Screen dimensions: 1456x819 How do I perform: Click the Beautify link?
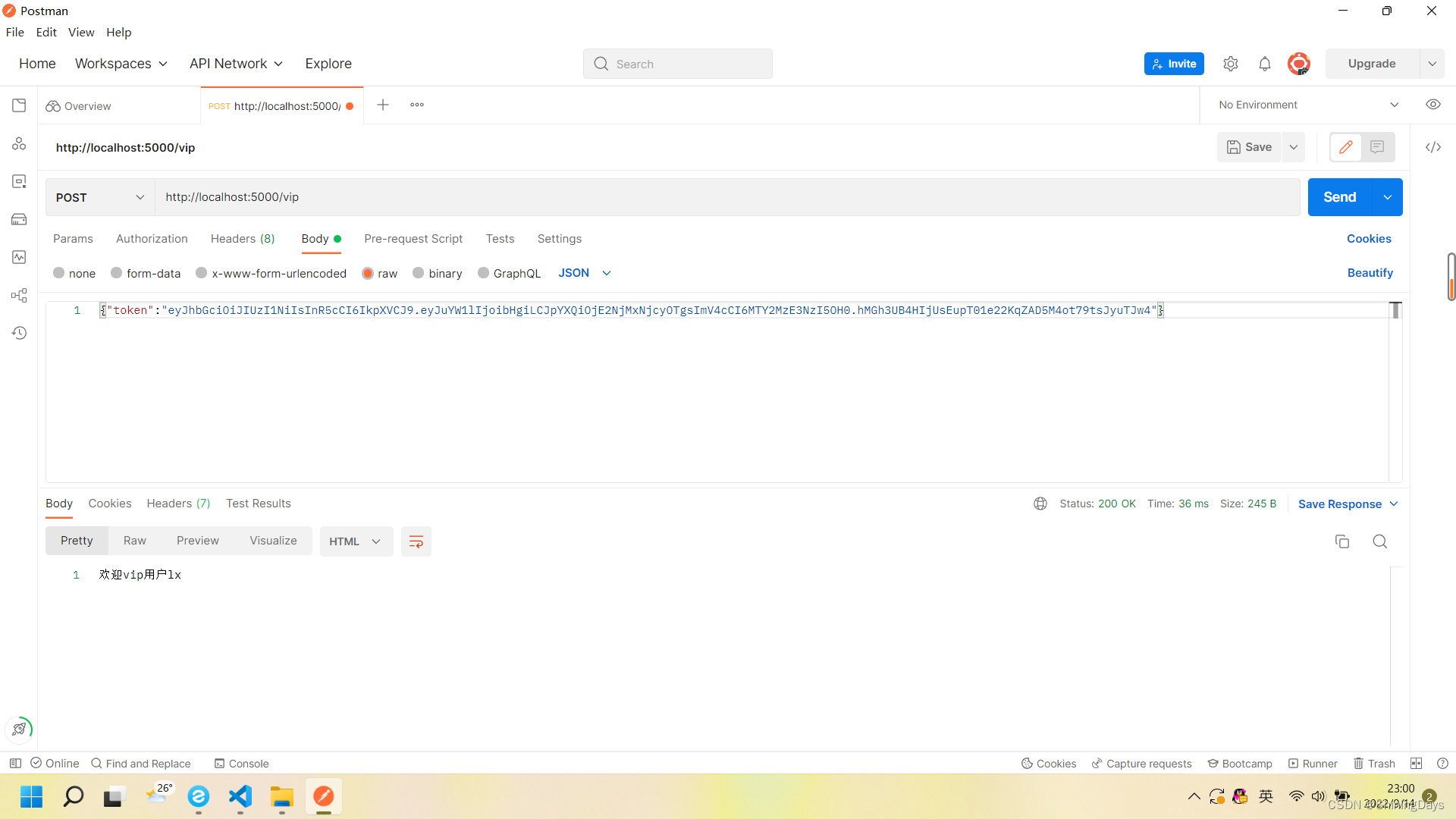[1370, 273]
